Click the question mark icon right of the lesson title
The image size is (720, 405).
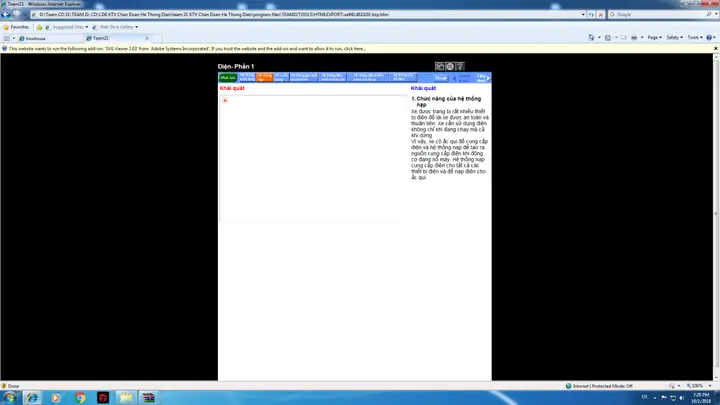[x=460, y=67]
